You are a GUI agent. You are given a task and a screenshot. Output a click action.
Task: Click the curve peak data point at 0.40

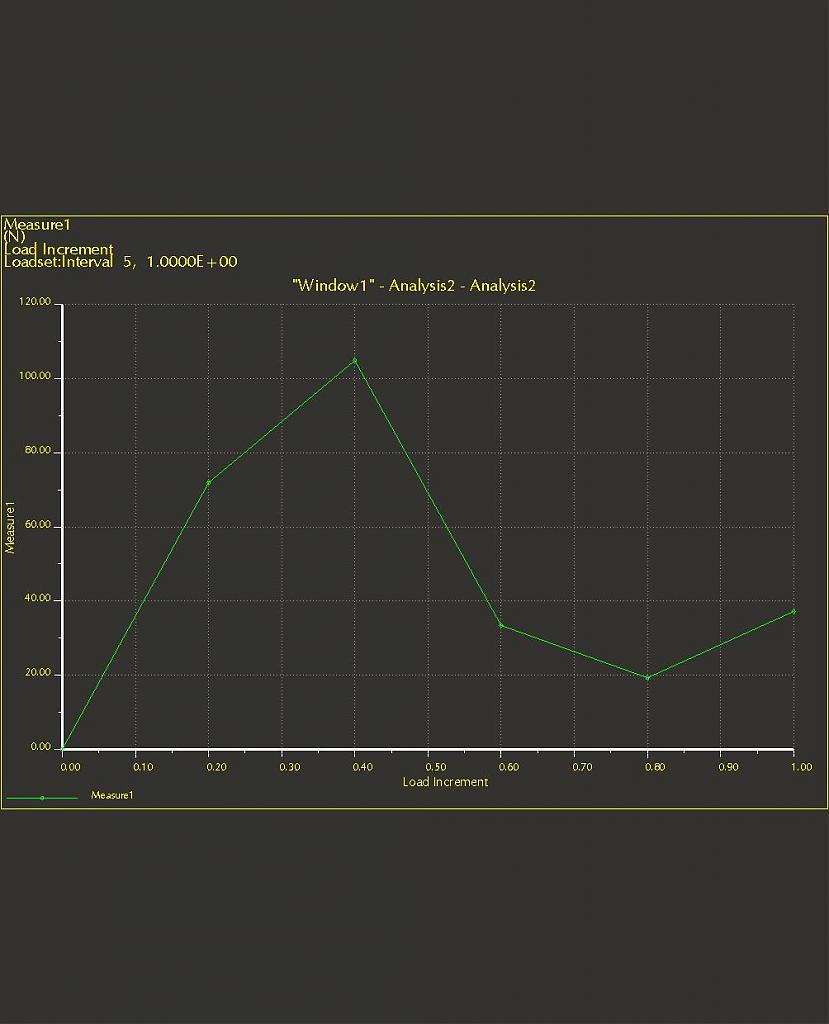click(x=355, y=360)
